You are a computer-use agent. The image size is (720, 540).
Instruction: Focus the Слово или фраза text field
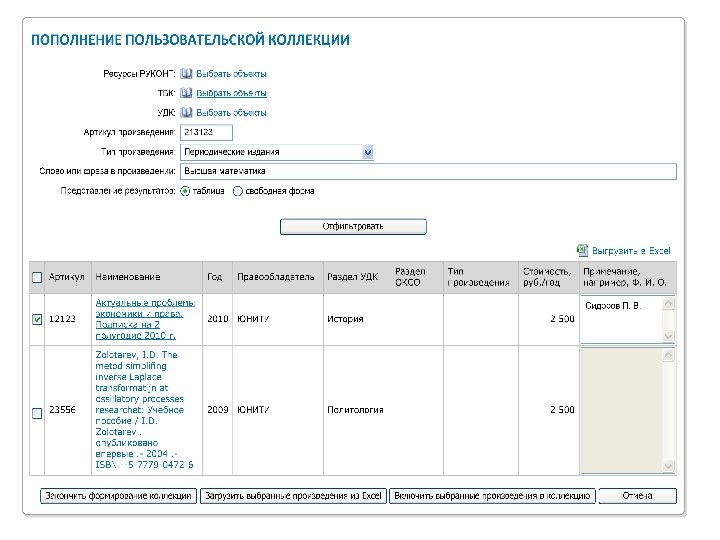coord(428,171)
